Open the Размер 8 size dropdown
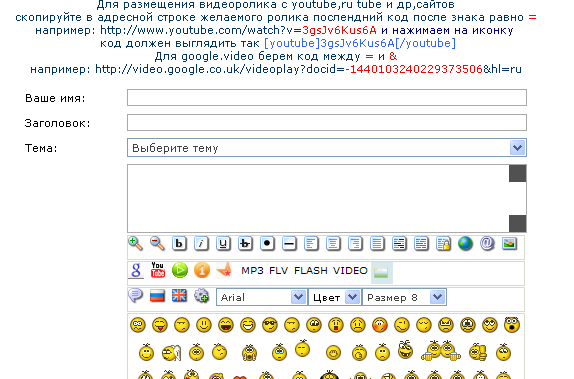The width and height of the screenshot is (574, 379). click(404, 297)
